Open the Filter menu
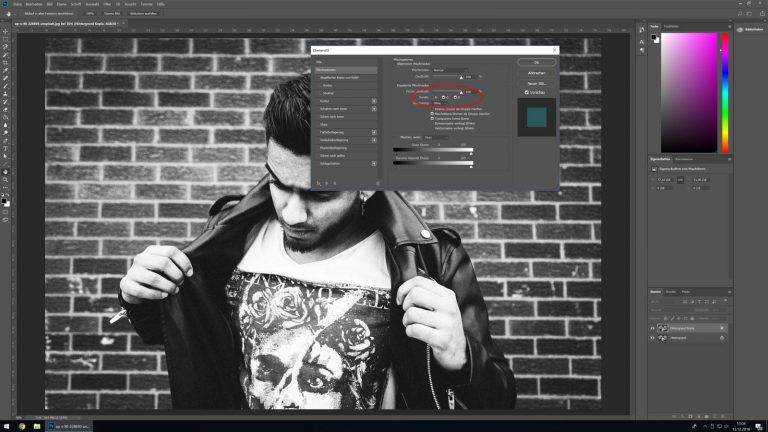Screen dimensions: 768x432 point(103,4)
